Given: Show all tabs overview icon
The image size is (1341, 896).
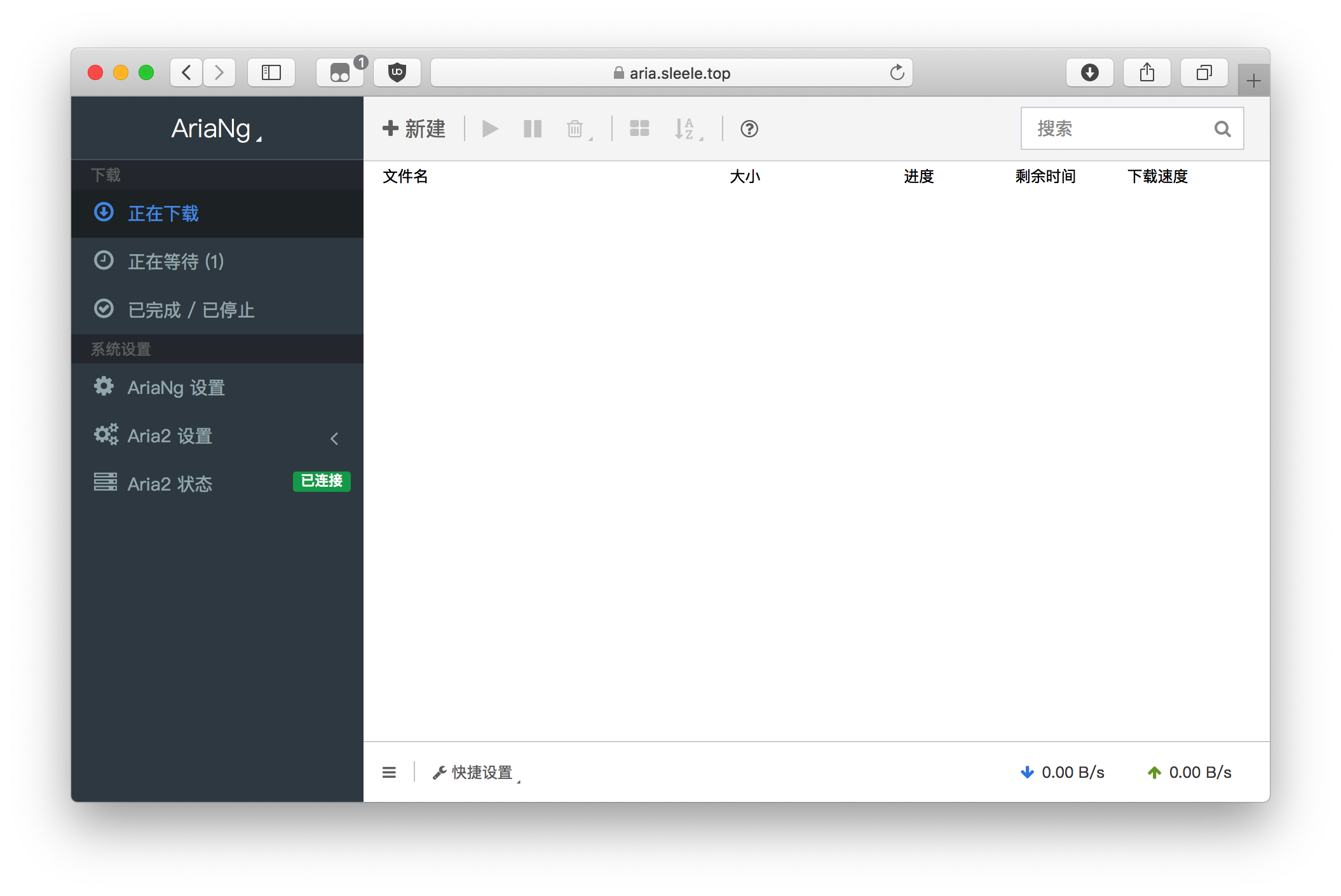Looking at the screenshot, I should click(x=1204, y=72).
